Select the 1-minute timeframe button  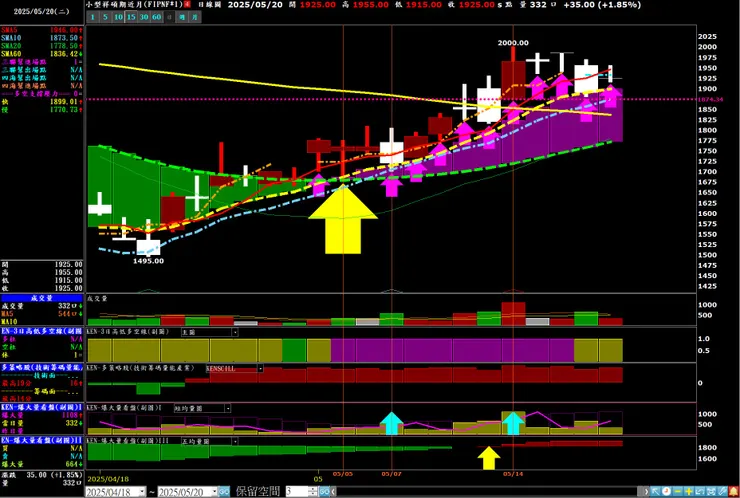[92, 17]
